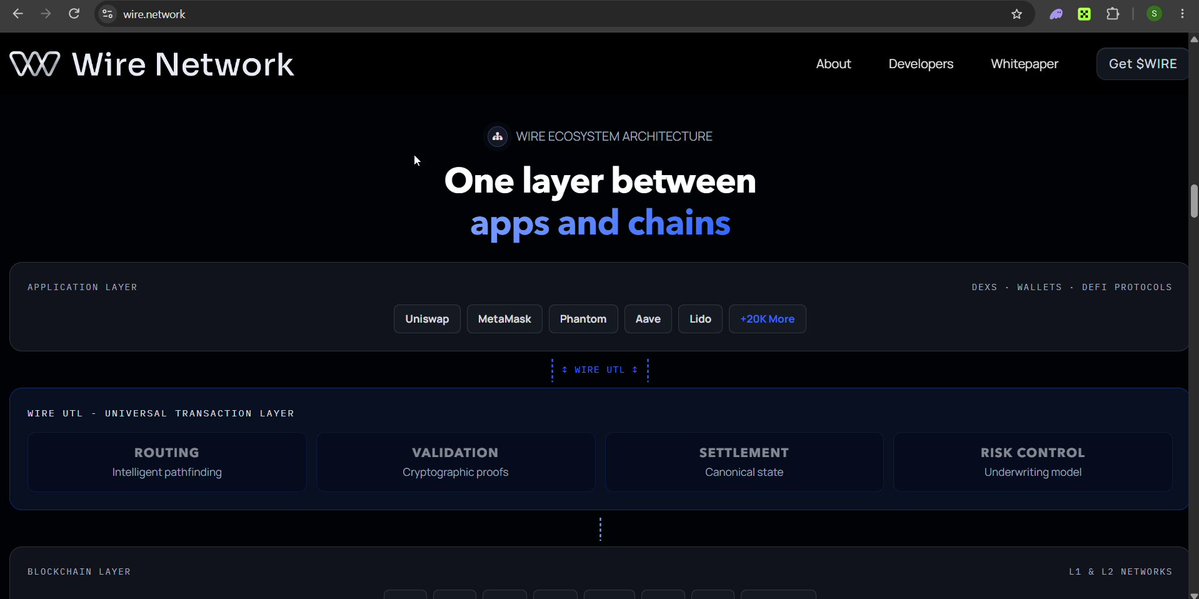Reload the wire.network page
The height and width of the screenshot is (599, 1199).
pos(74,14)
